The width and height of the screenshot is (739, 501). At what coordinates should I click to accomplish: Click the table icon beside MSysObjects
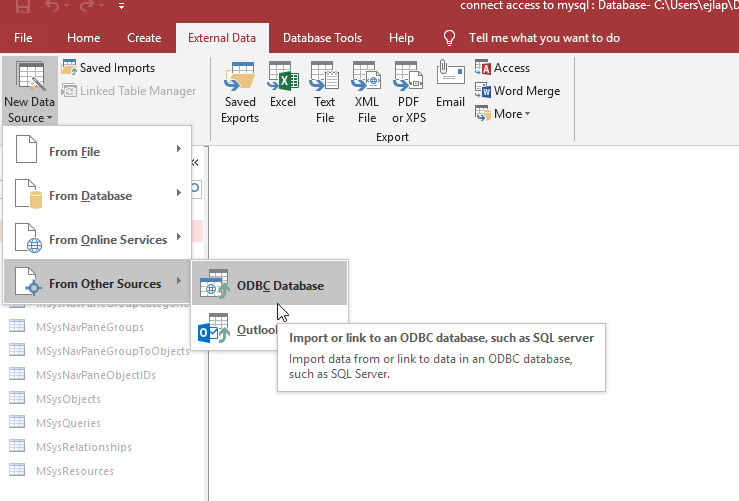[17, 398]
